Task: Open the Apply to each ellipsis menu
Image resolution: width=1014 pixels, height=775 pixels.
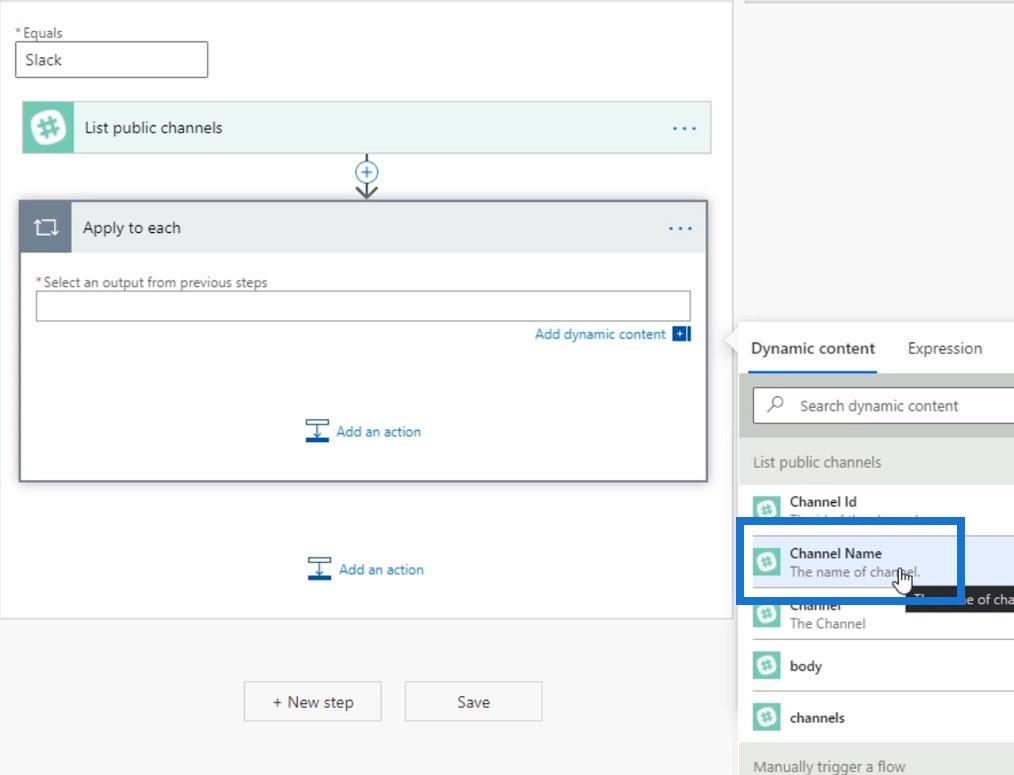Action: tap(680, 228)
